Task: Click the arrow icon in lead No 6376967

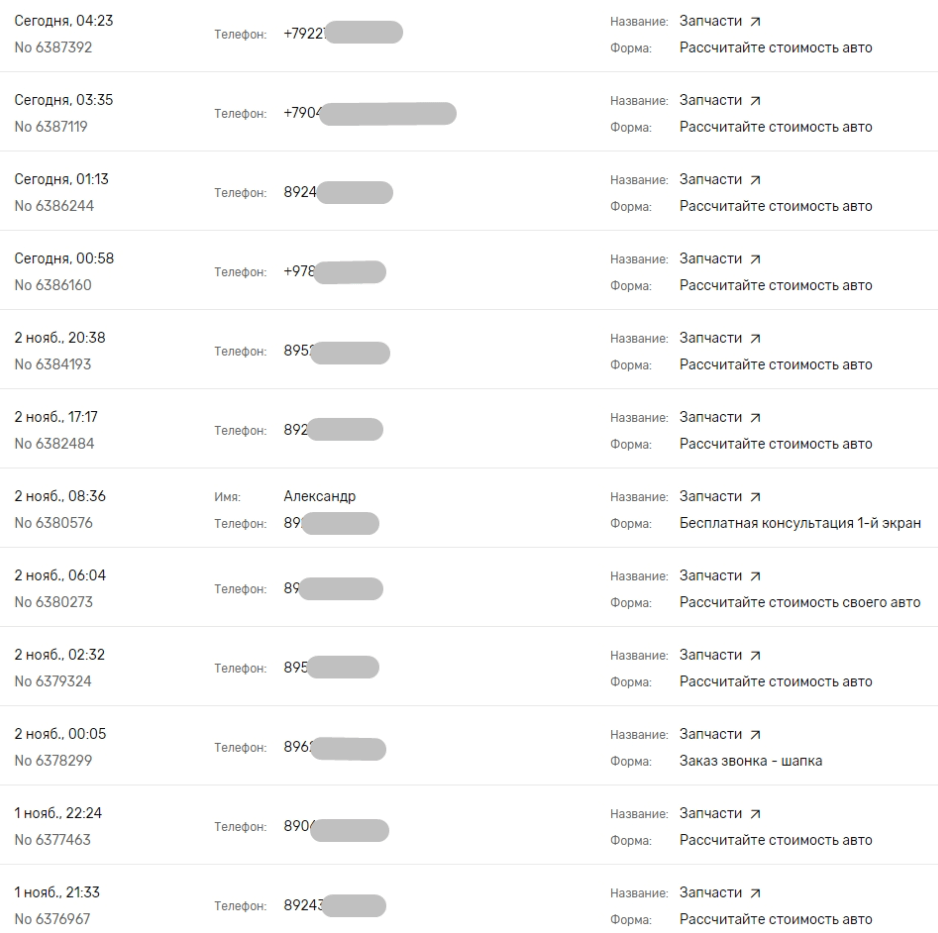Action: tap(754, 892)
